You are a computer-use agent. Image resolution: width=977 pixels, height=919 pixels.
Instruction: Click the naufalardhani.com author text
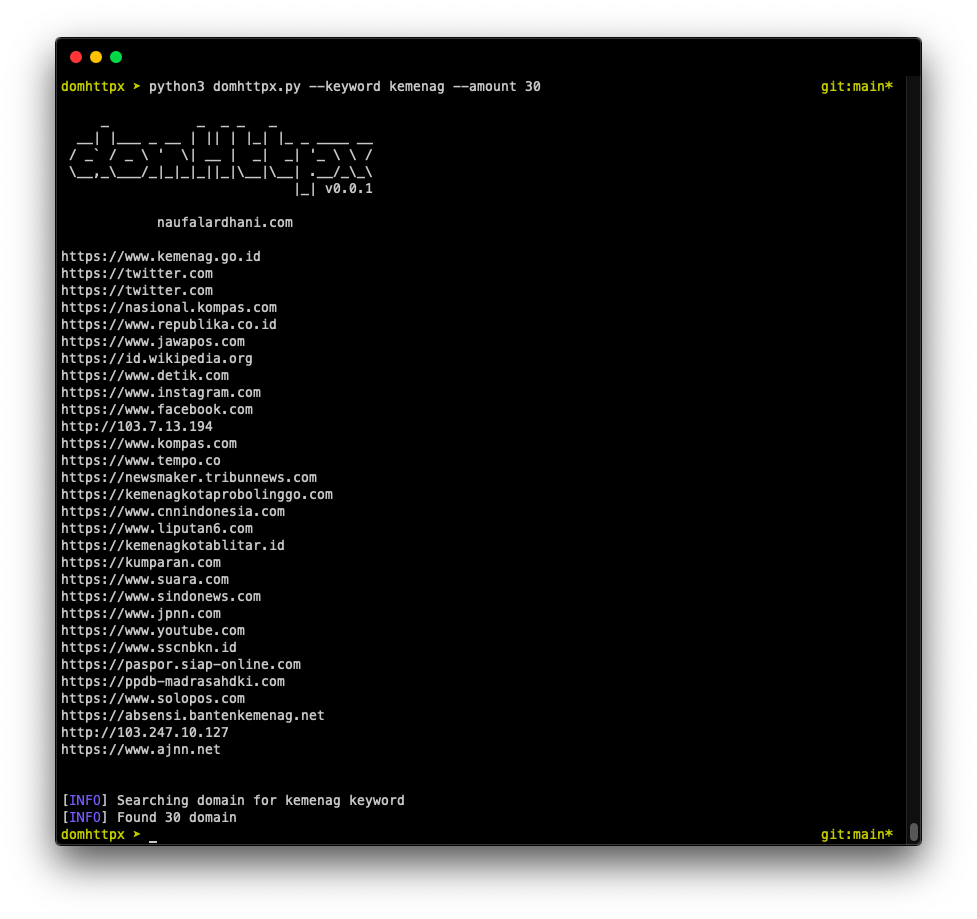point(225,222)
